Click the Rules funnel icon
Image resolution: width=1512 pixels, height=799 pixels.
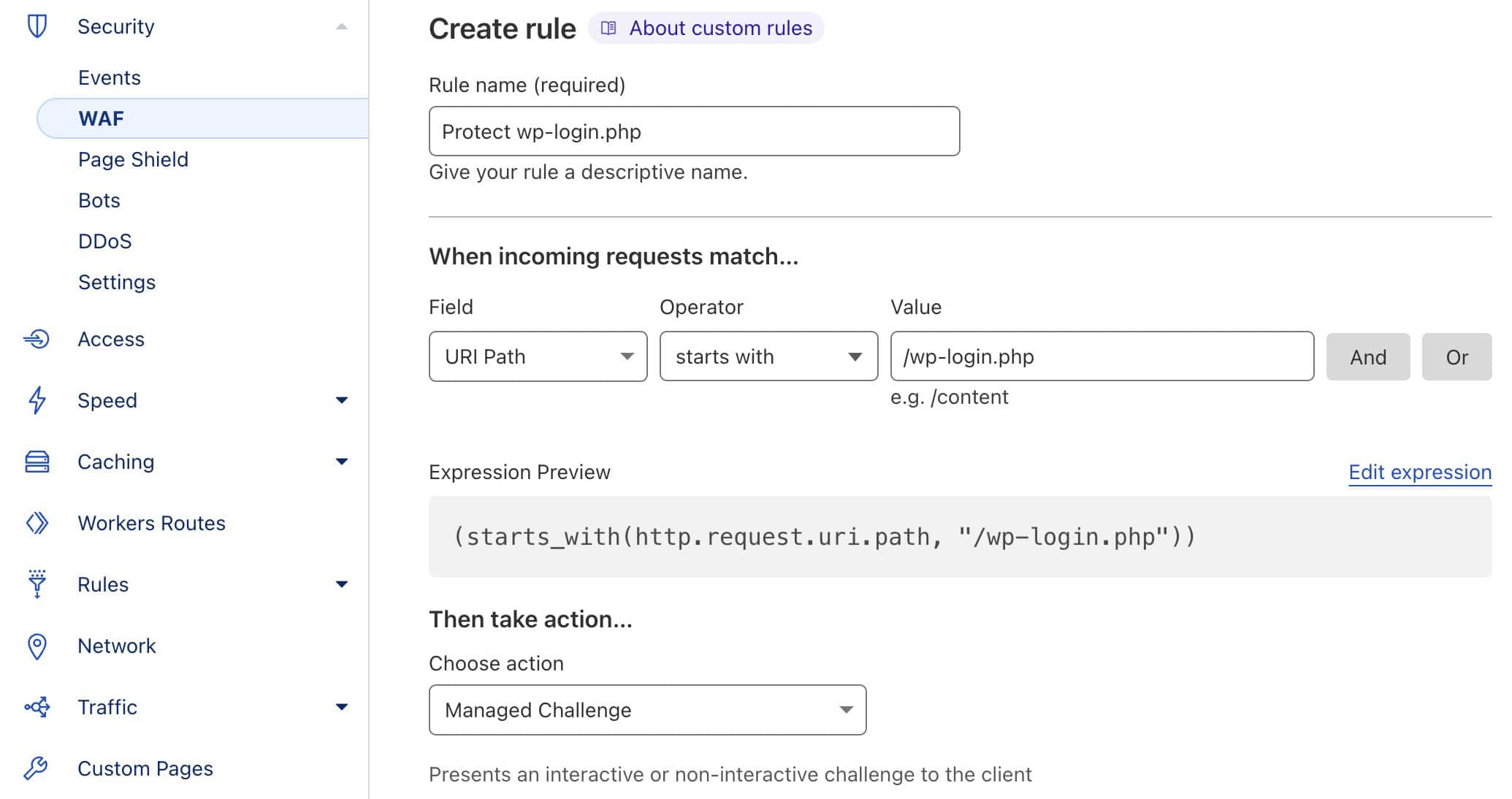[37, 584]
